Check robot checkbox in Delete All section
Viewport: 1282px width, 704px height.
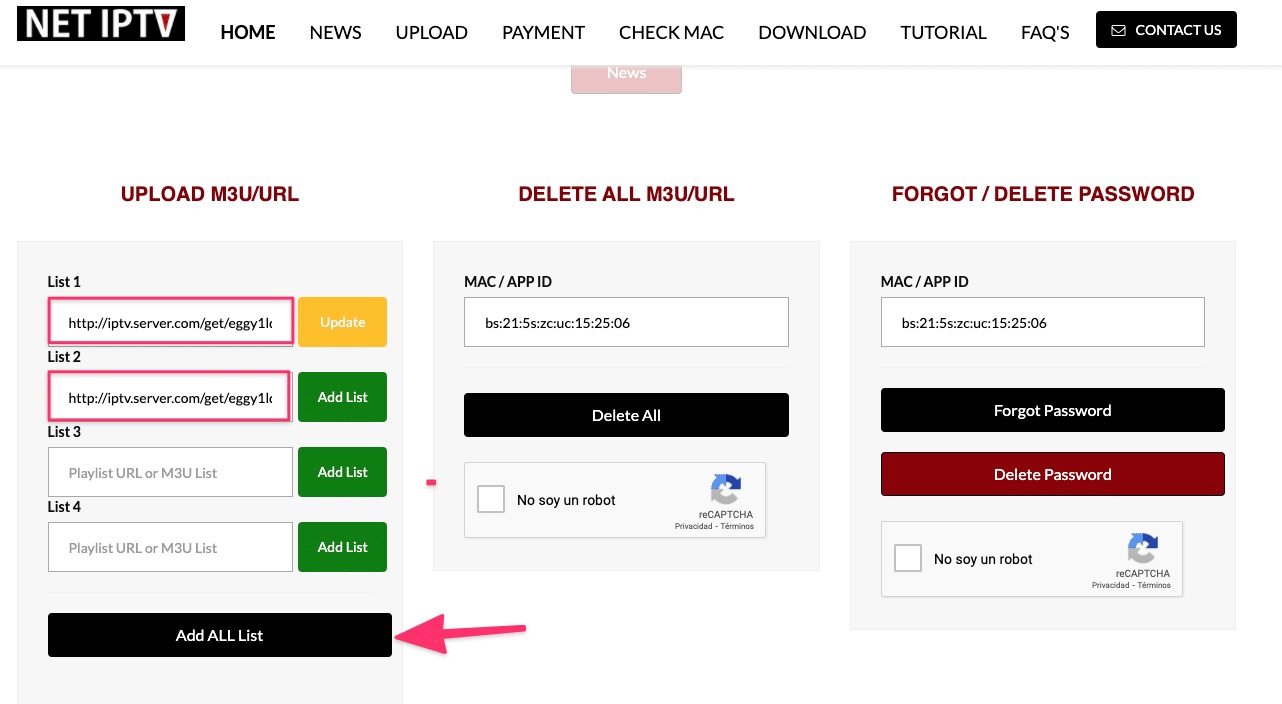[x=491, y=500]
